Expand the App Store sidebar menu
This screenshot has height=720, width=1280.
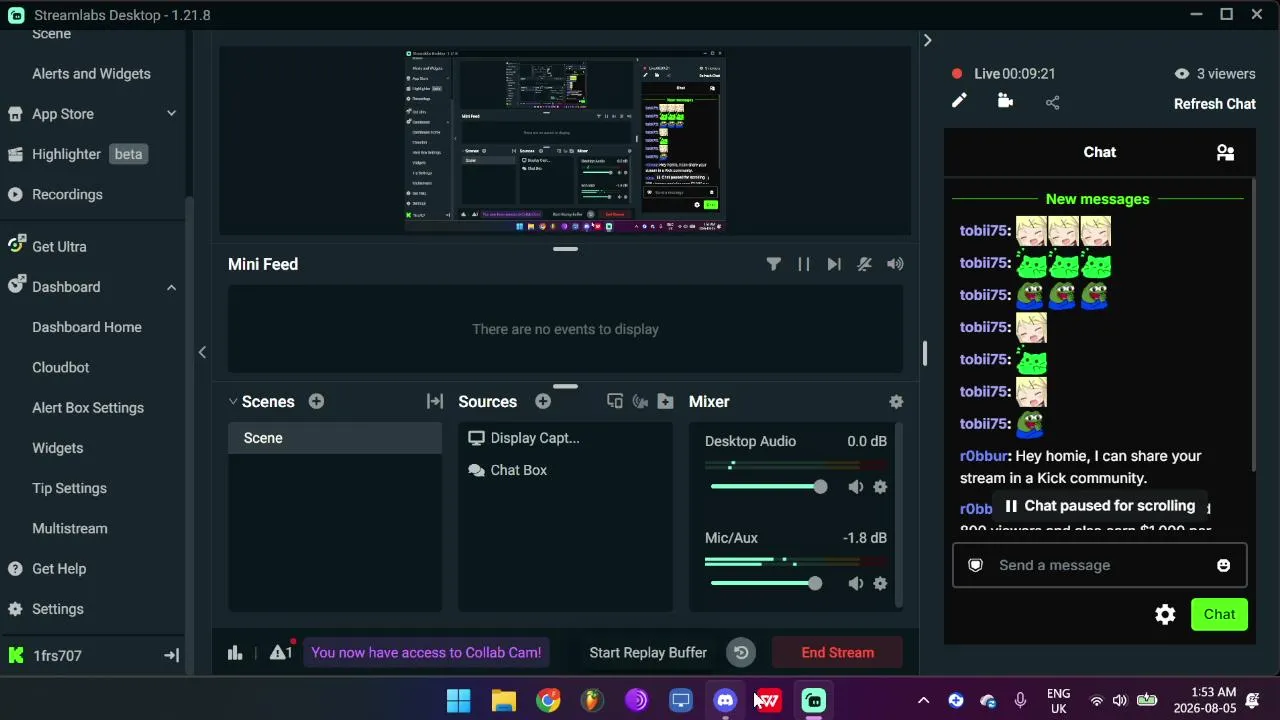click(171, 114)
